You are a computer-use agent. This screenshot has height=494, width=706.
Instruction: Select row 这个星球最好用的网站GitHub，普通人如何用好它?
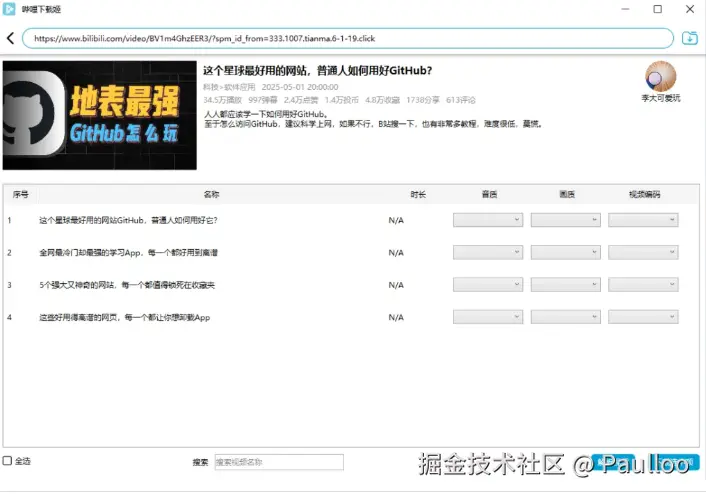tap(351, 220)
